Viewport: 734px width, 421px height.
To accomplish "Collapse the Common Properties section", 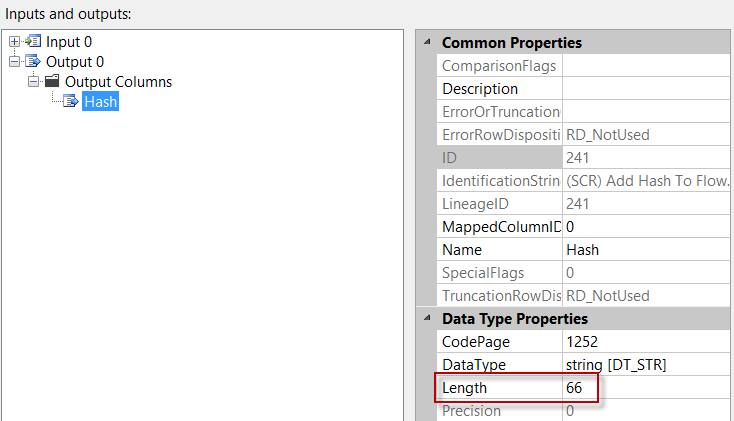I will tap(428, 43).
